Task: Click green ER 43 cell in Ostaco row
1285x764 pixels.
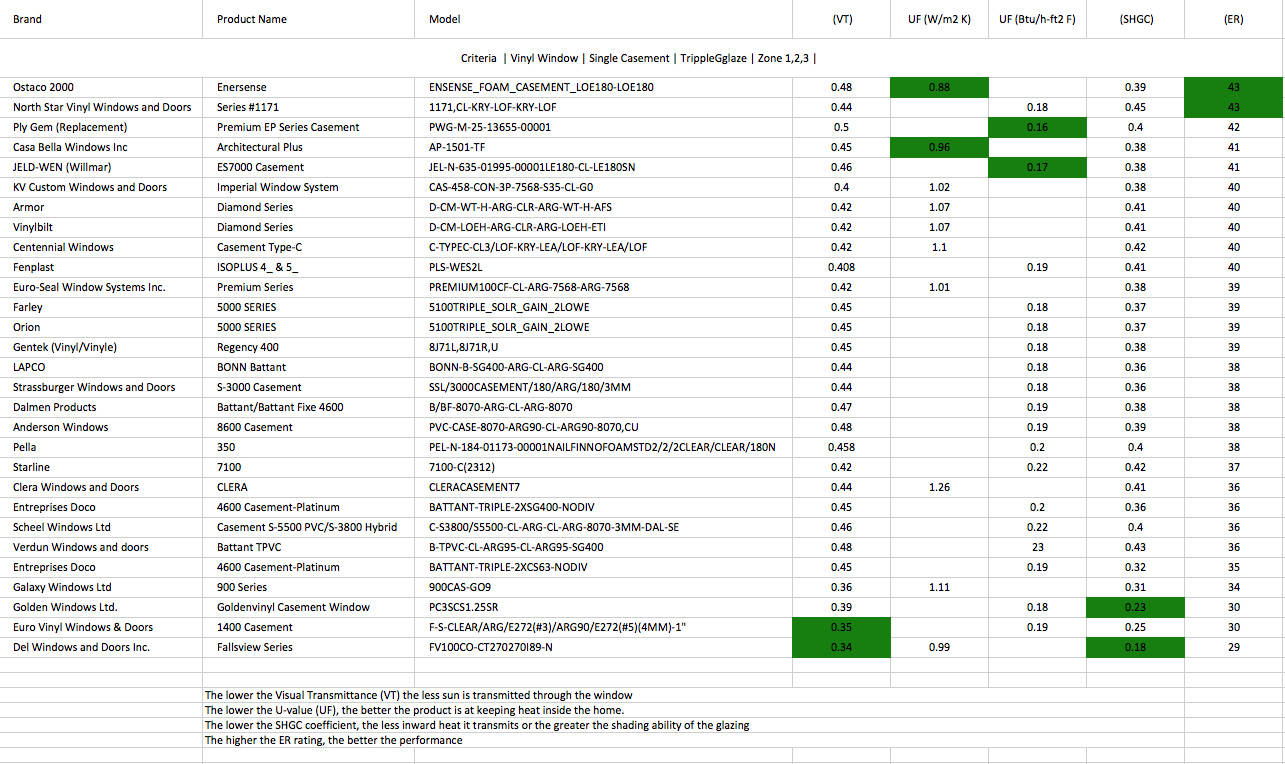Action: 1233,87
